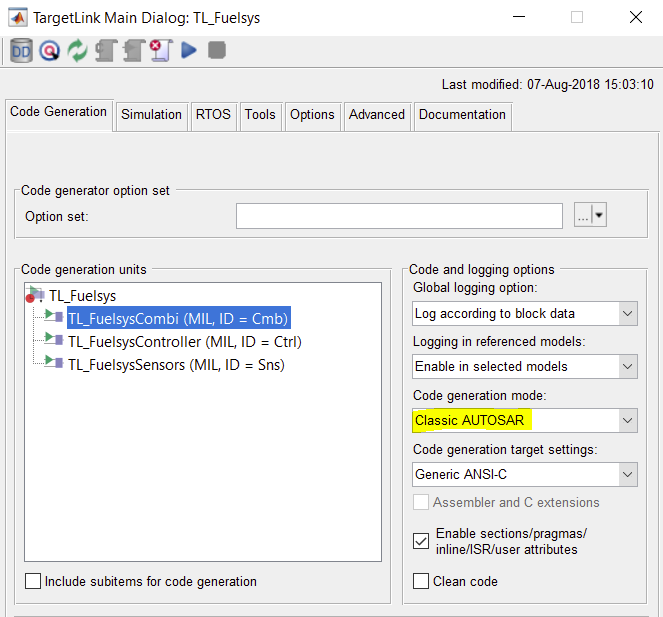
Task: Start simulation with blue play icon
Action: [189, 50]
